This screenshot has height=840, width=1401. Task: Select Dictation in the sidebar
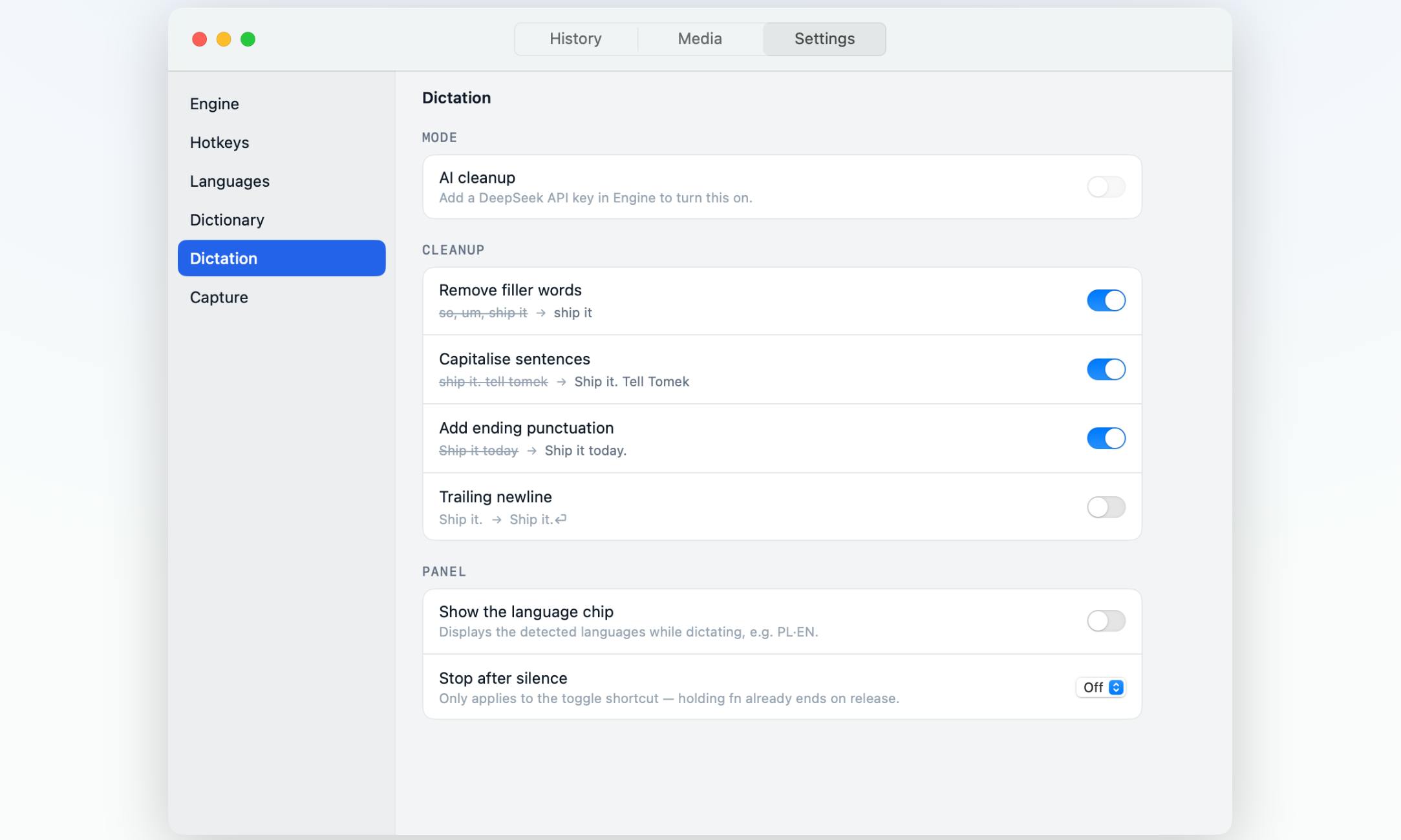point(281,258)
